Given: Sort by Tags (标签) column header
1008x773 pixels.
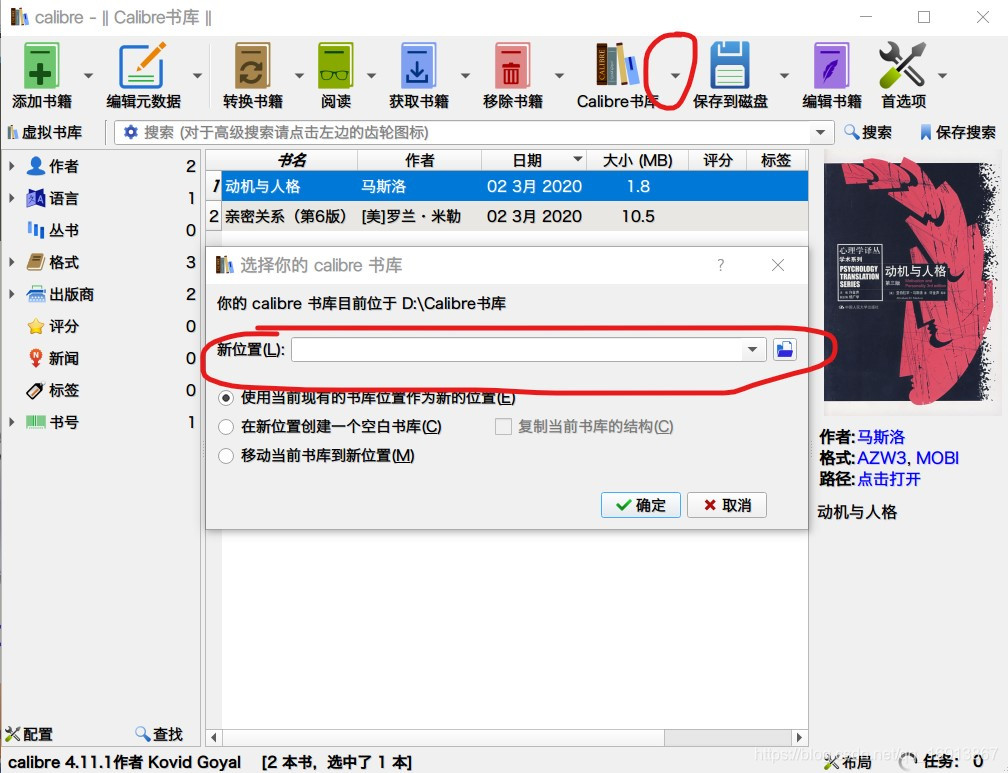Looking at the screenshot, I should tap(776, 160).
